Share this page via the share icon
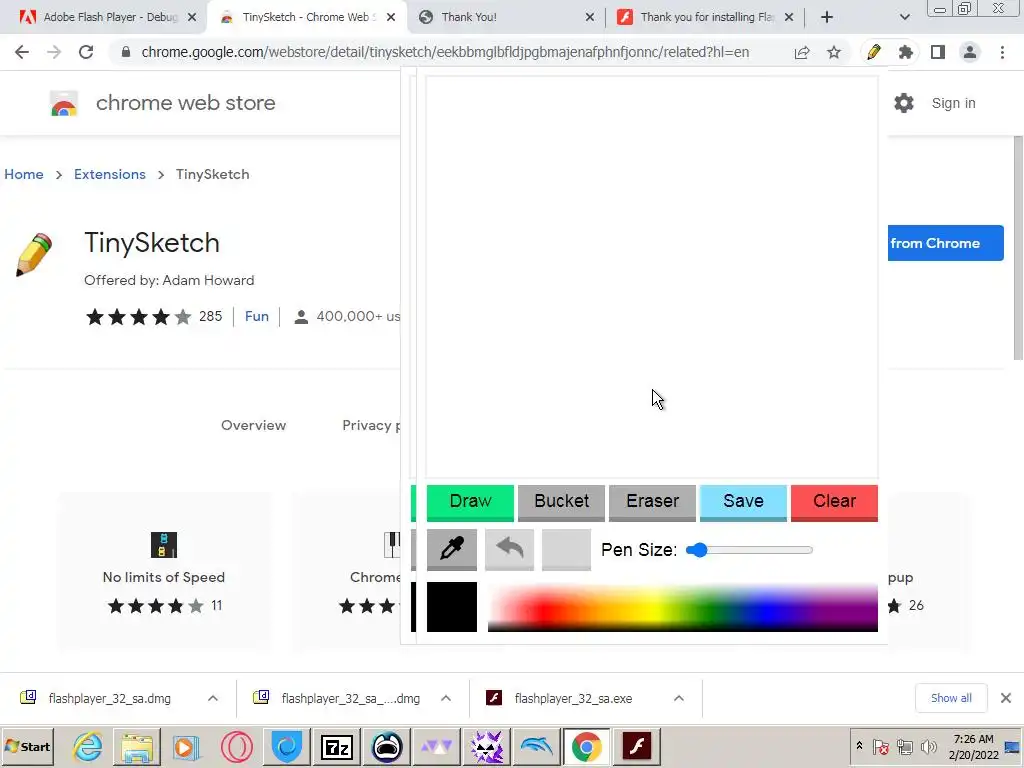The height and width of the screenshot is (768, 1024). 802,52
